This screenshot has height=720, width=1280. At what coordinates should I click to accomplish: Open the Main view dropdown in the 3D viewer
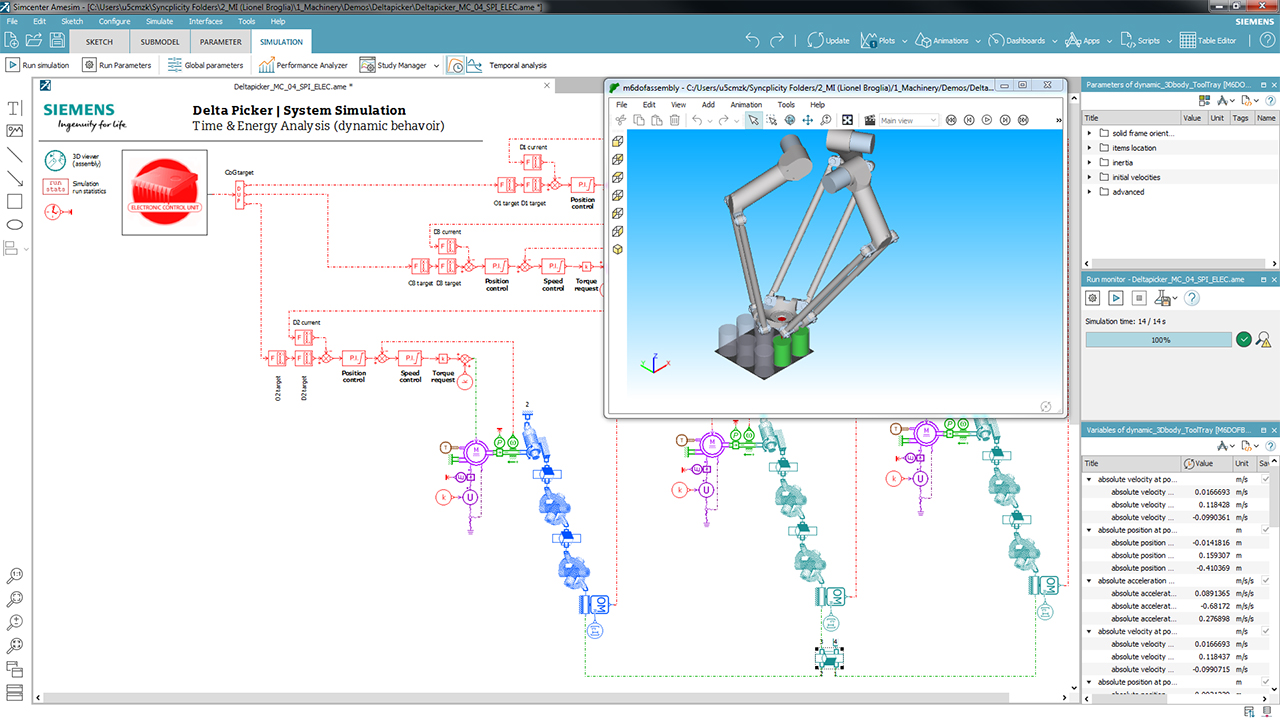(x=906, y=121)
